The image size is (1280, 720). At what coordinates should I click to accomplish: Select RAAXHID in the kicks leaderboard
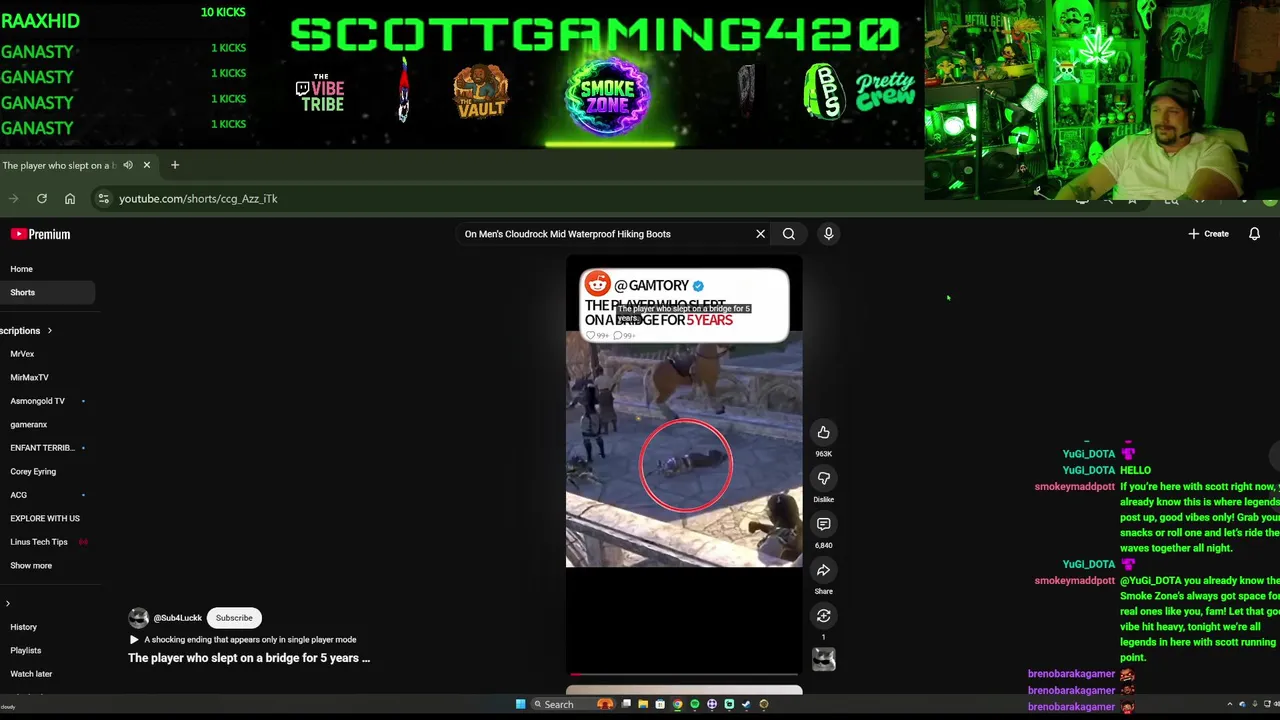[41, 21]
